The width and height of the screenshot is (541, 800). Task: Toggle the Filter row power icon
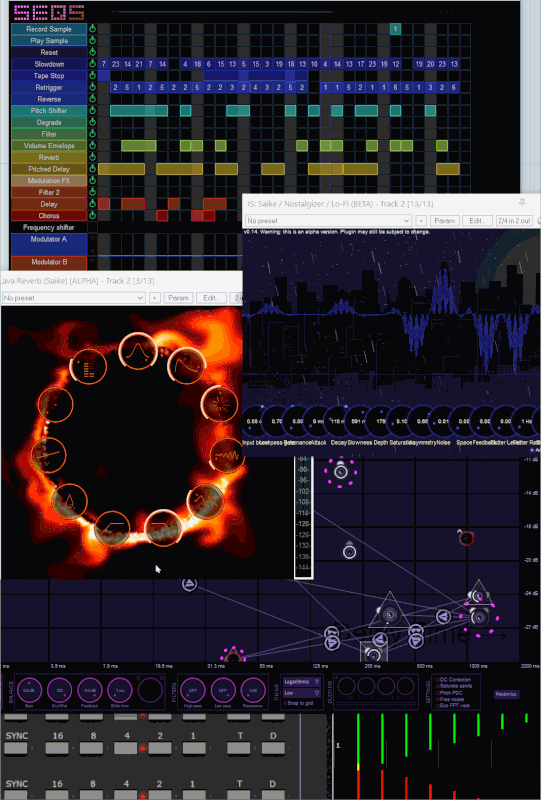tap(92, 134)
